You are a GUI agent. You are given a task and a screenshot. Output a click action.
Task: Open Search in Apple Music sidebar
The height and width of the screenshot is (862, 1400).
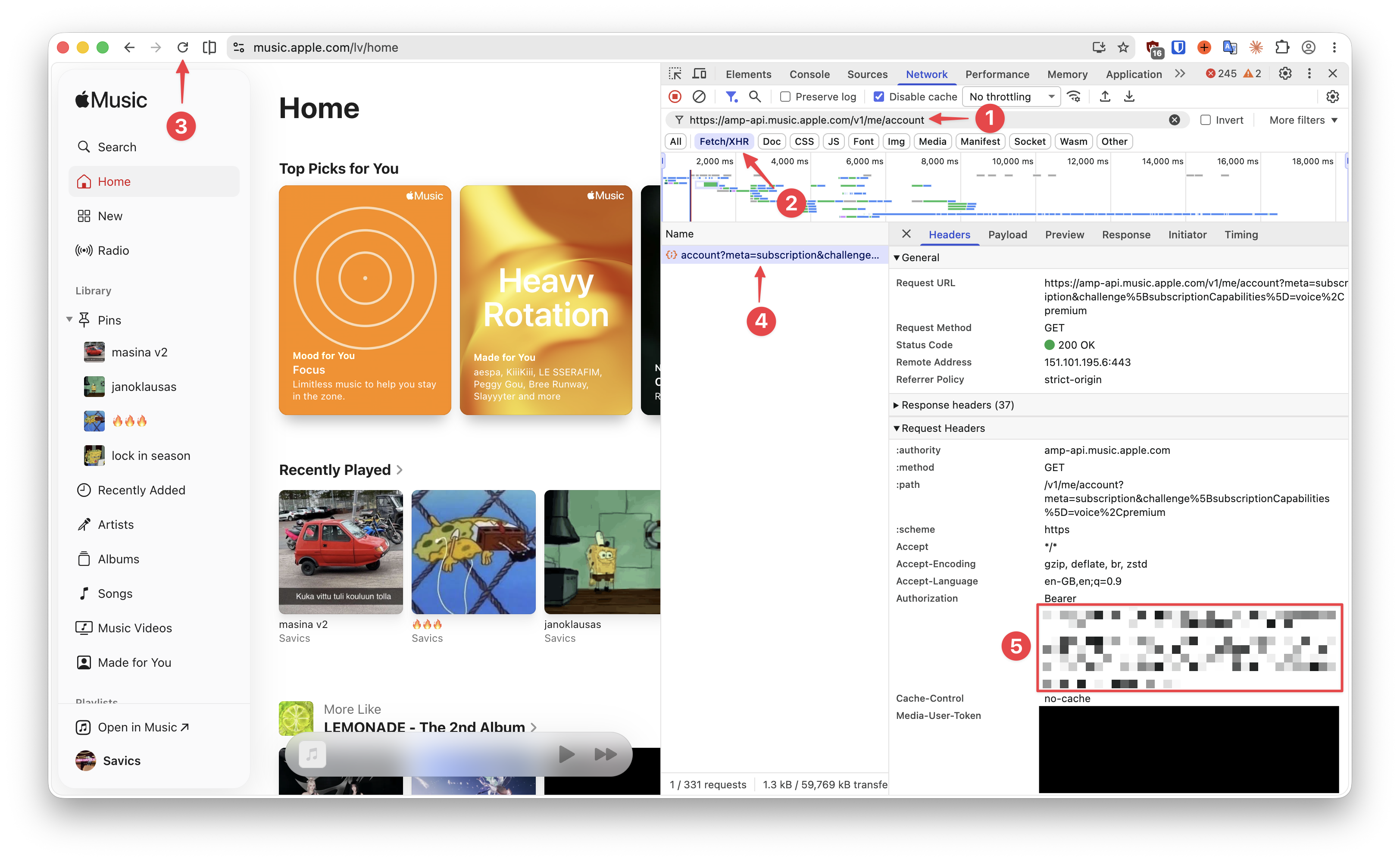(x=154, y=147)
